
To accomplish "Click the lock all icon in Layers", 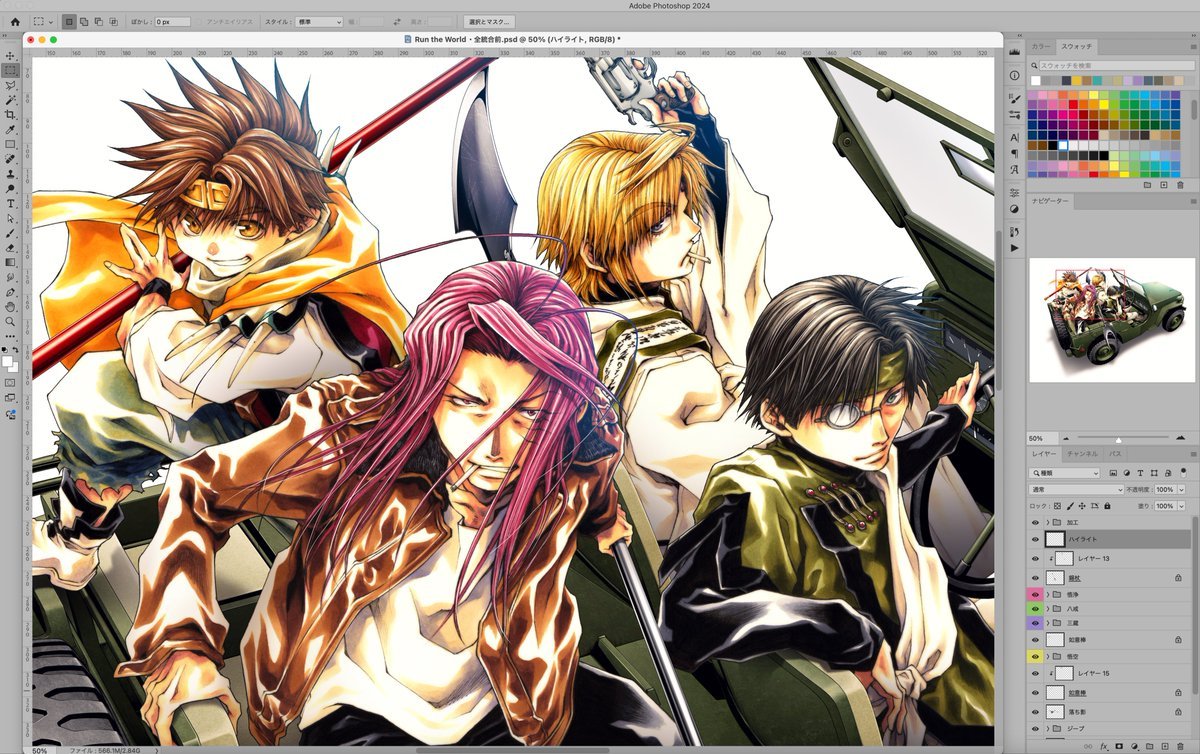I will pos(1109,506).
